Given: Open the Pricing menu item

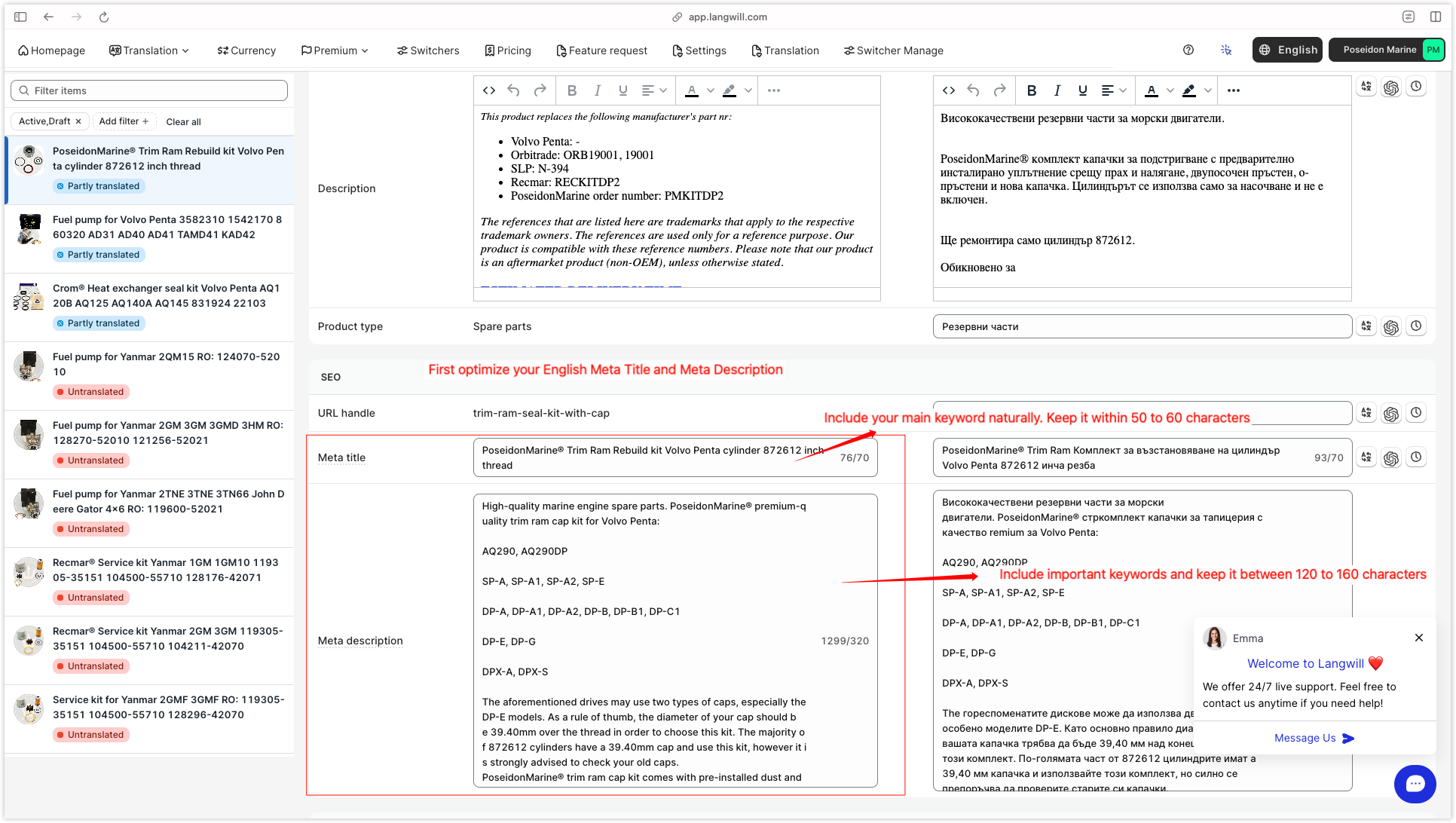Looking at the screenshot, I should click(x=508, y=50).
